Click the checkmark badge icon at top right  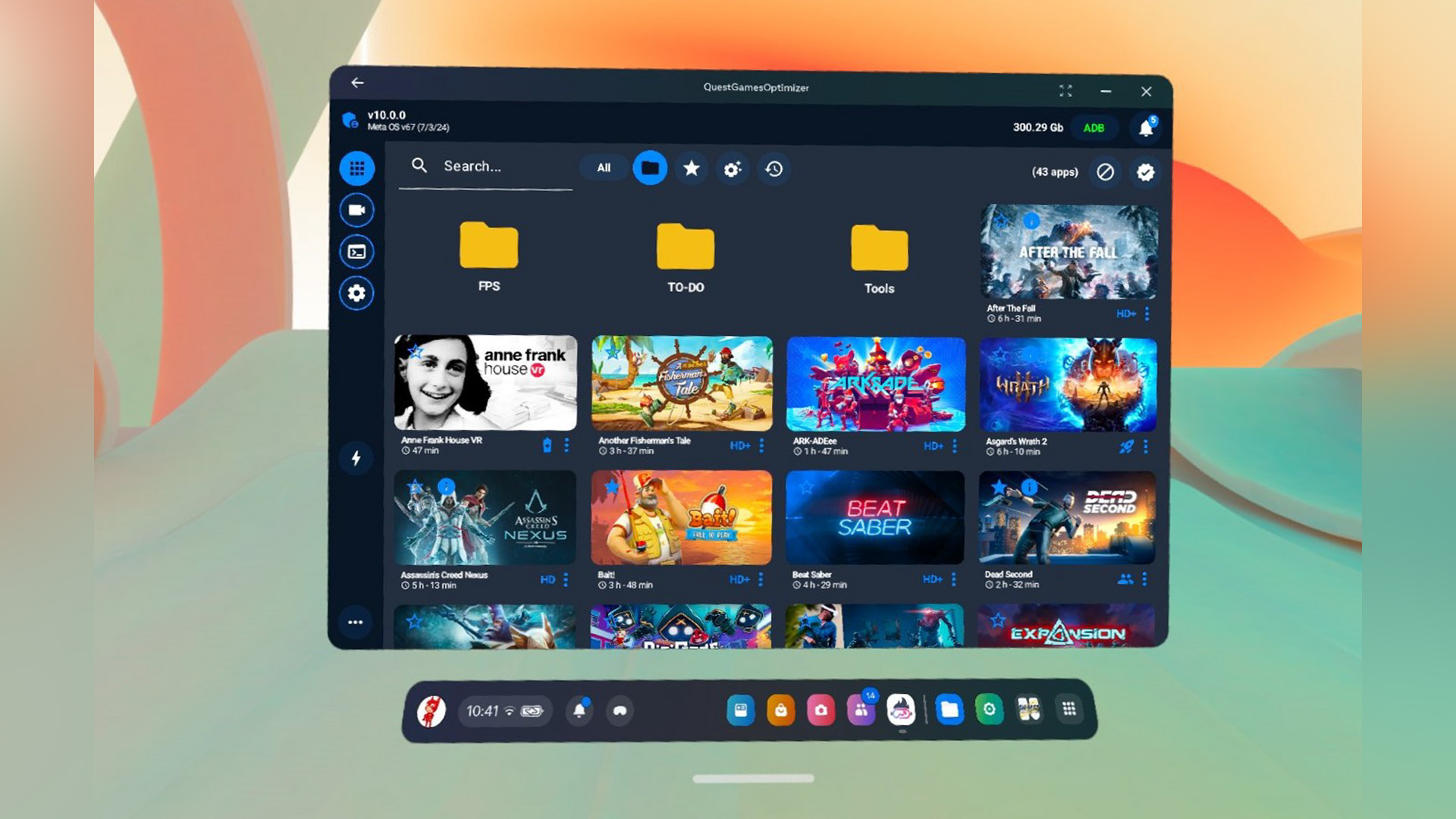1145,173
